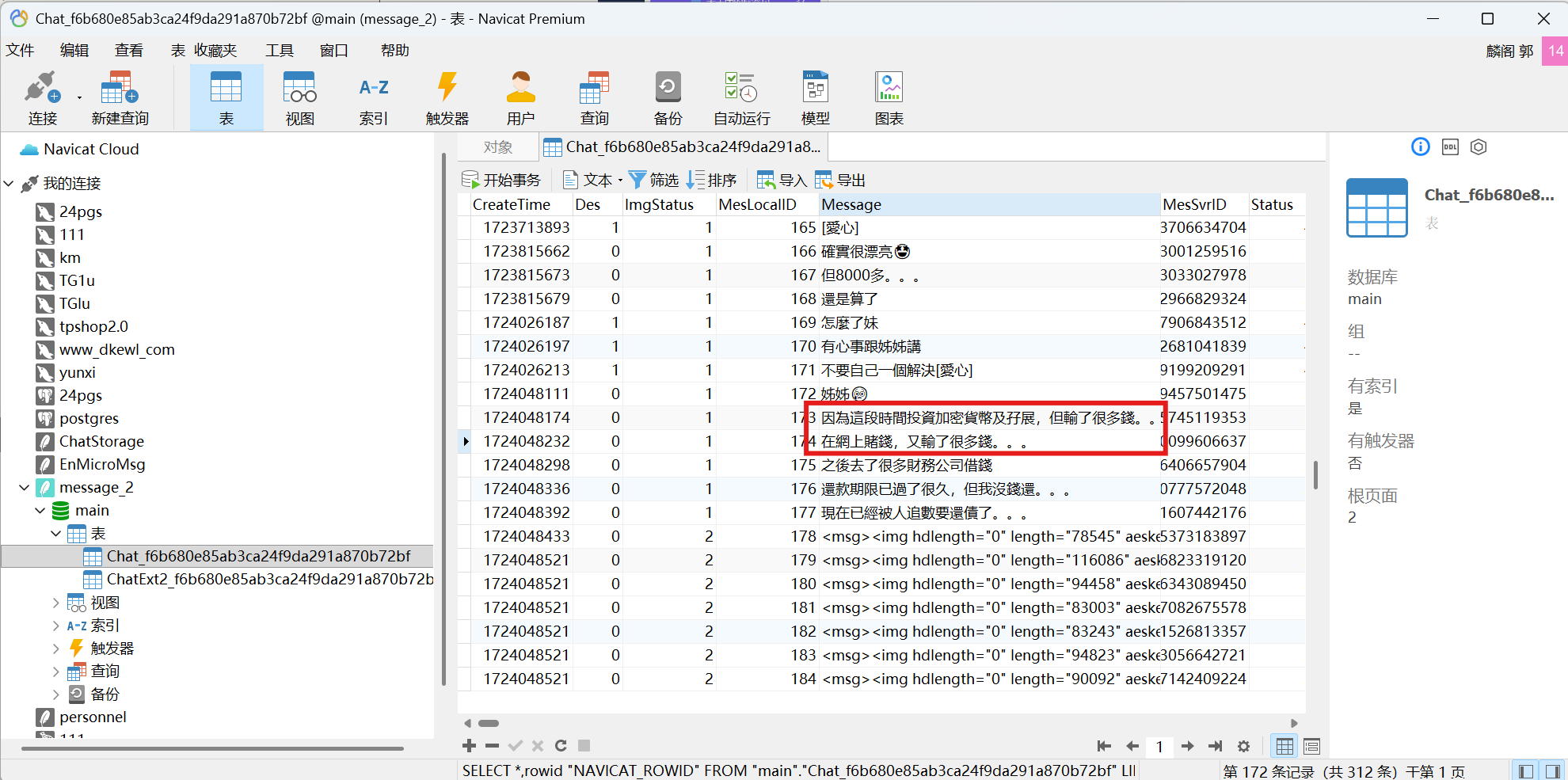Open the Connection (连接) tool
This screenshot has width=1568, height=780.
point(43,97)
